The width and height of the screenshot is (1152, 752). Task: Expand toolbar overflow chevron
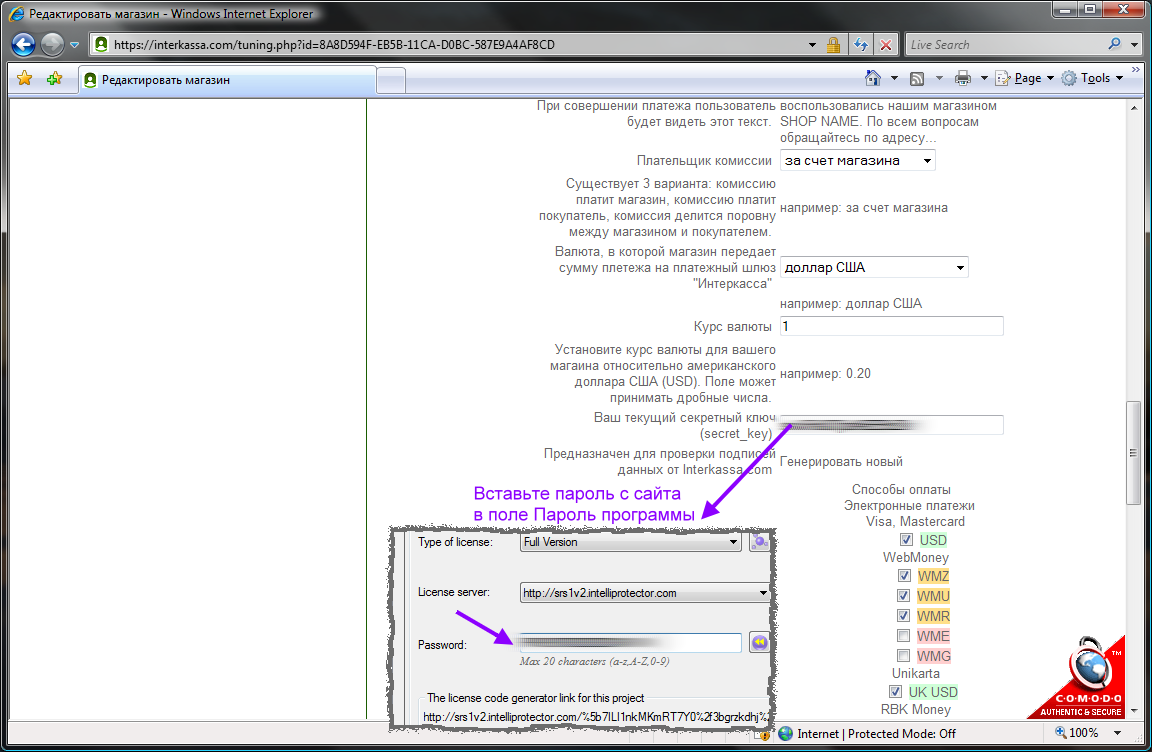[1136, 70]
